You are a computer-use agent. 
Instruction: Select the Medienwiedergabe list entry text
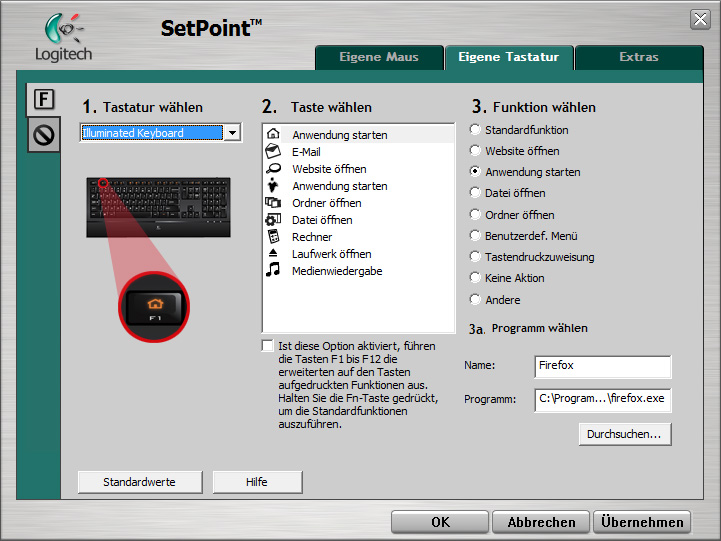pos(337,271)
